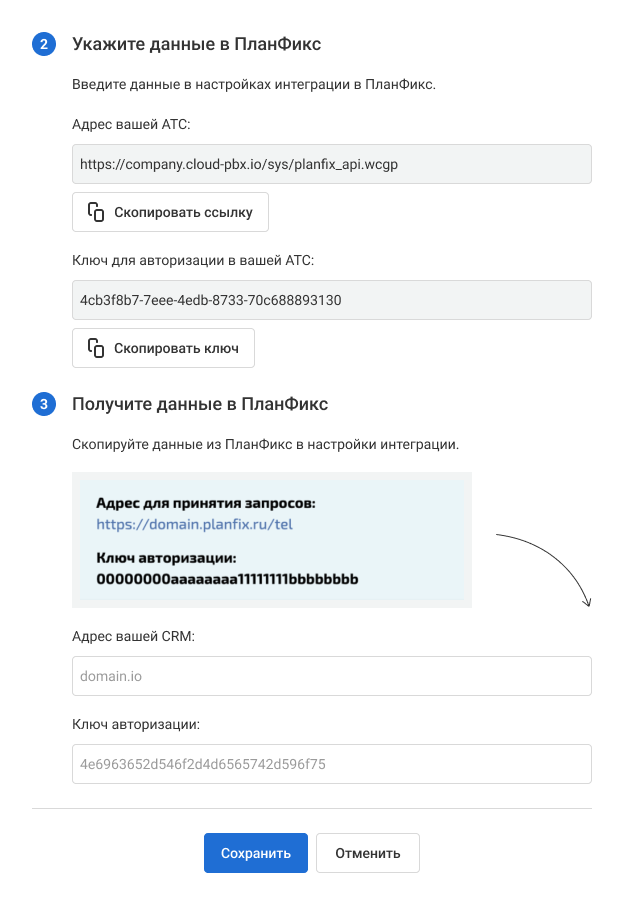Screen dimensions: 624x905
Task: Click the heading "Получите данные в ПланФикс"
Action: click(x=200, y=404)
